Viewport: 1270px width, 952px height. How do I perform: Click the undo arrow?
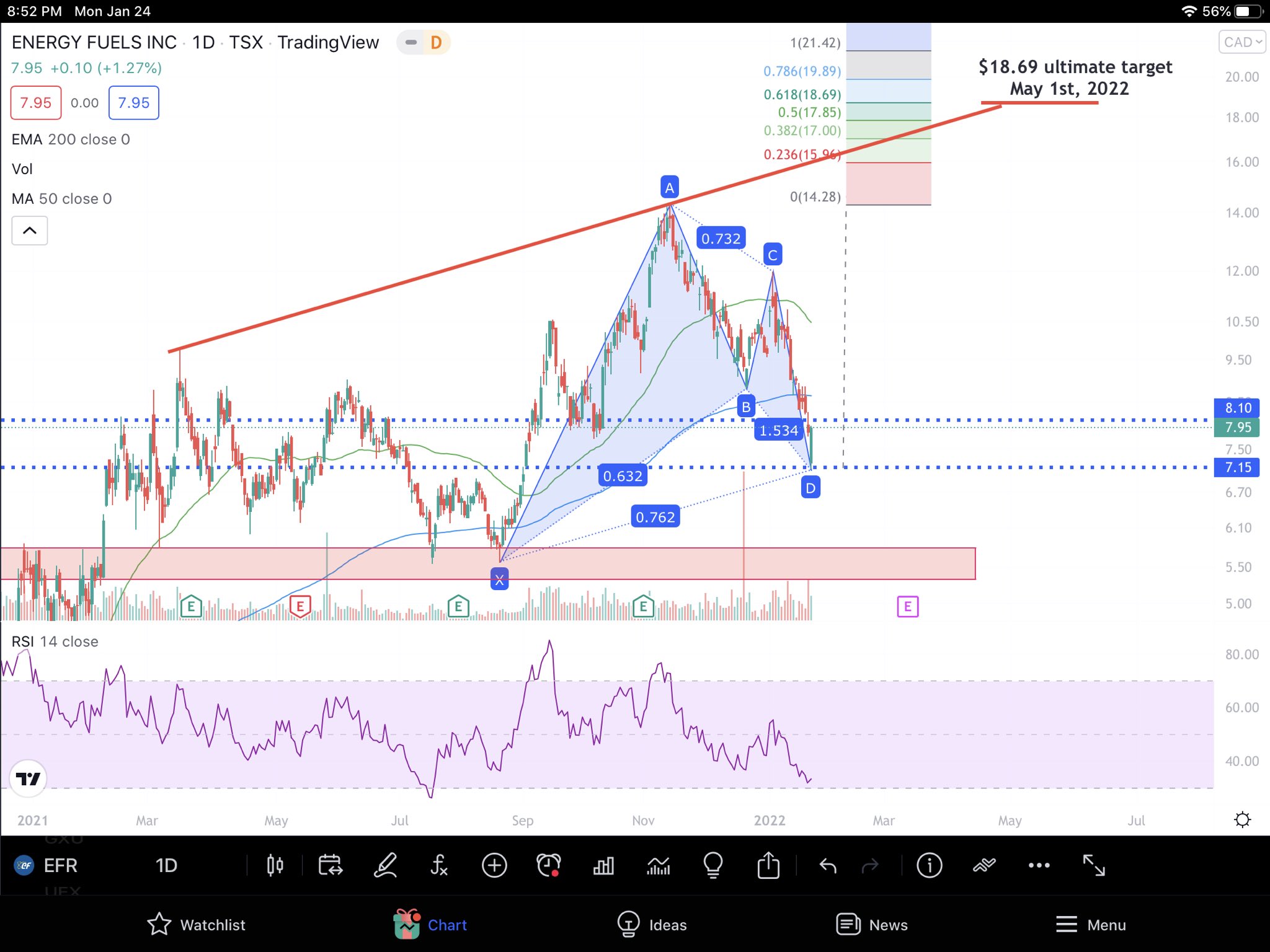click(828, 865)
